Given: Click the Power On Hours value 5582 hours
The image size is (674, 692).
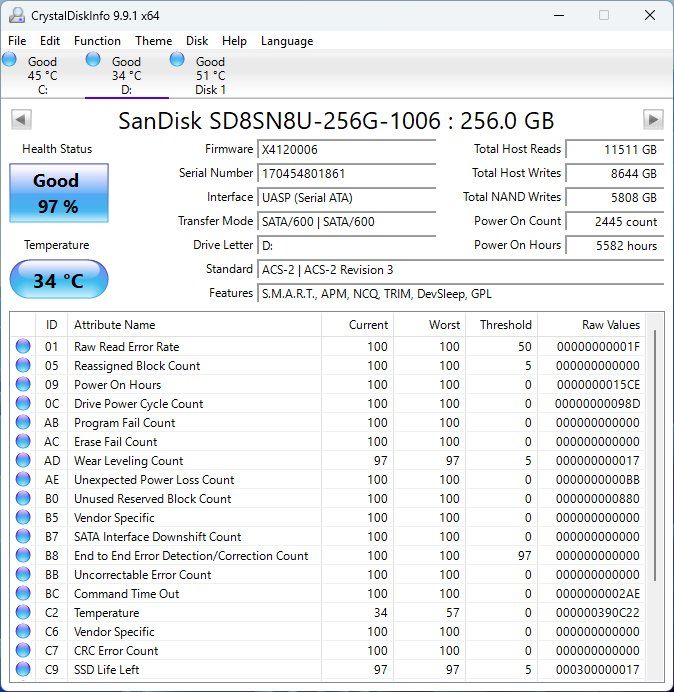Looking at the screenshot, I should coord(615,245).
